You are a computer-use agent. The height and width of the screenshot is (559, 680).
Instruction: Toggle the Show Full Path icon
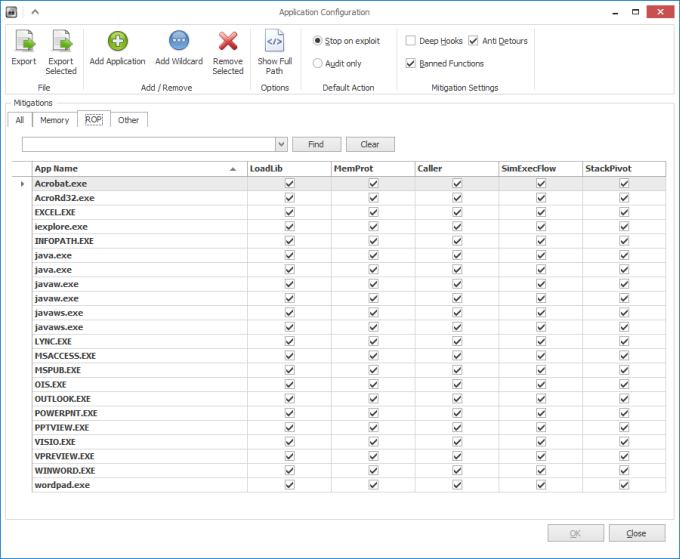[x=275, y=42]
